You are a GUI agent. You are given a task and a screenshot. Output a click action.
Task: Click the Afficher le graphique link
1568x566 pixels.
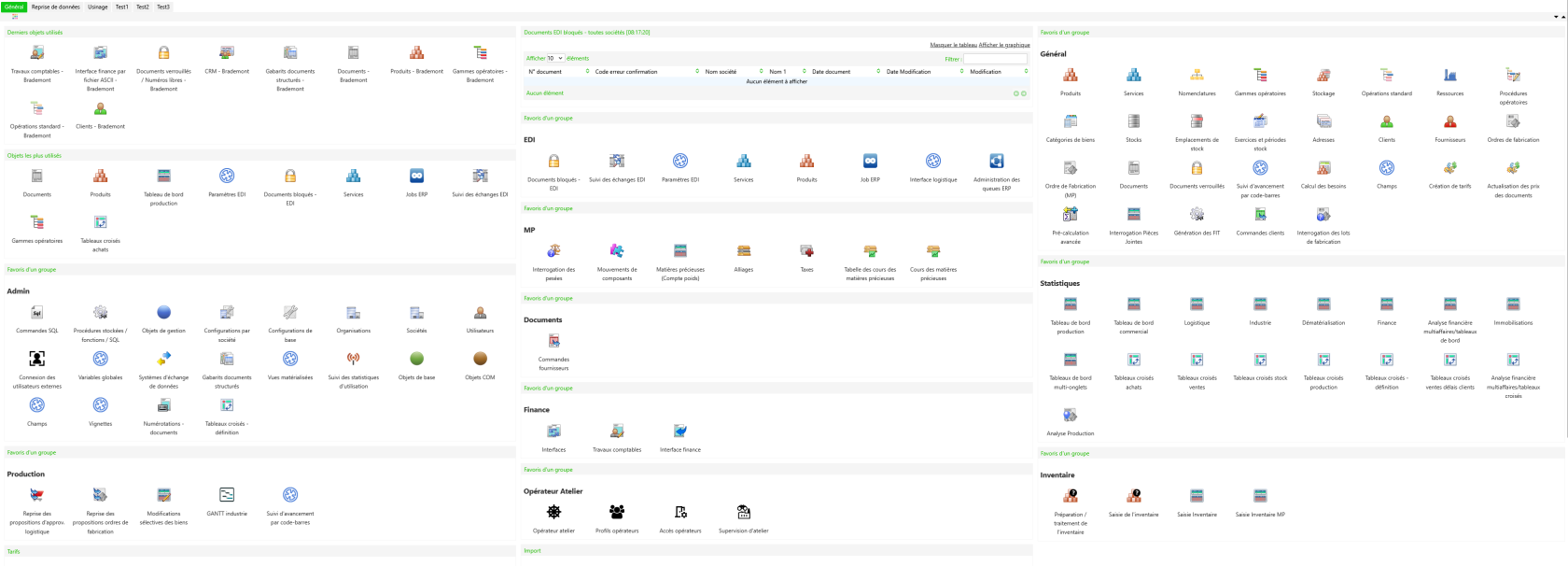pos(1004,45)
